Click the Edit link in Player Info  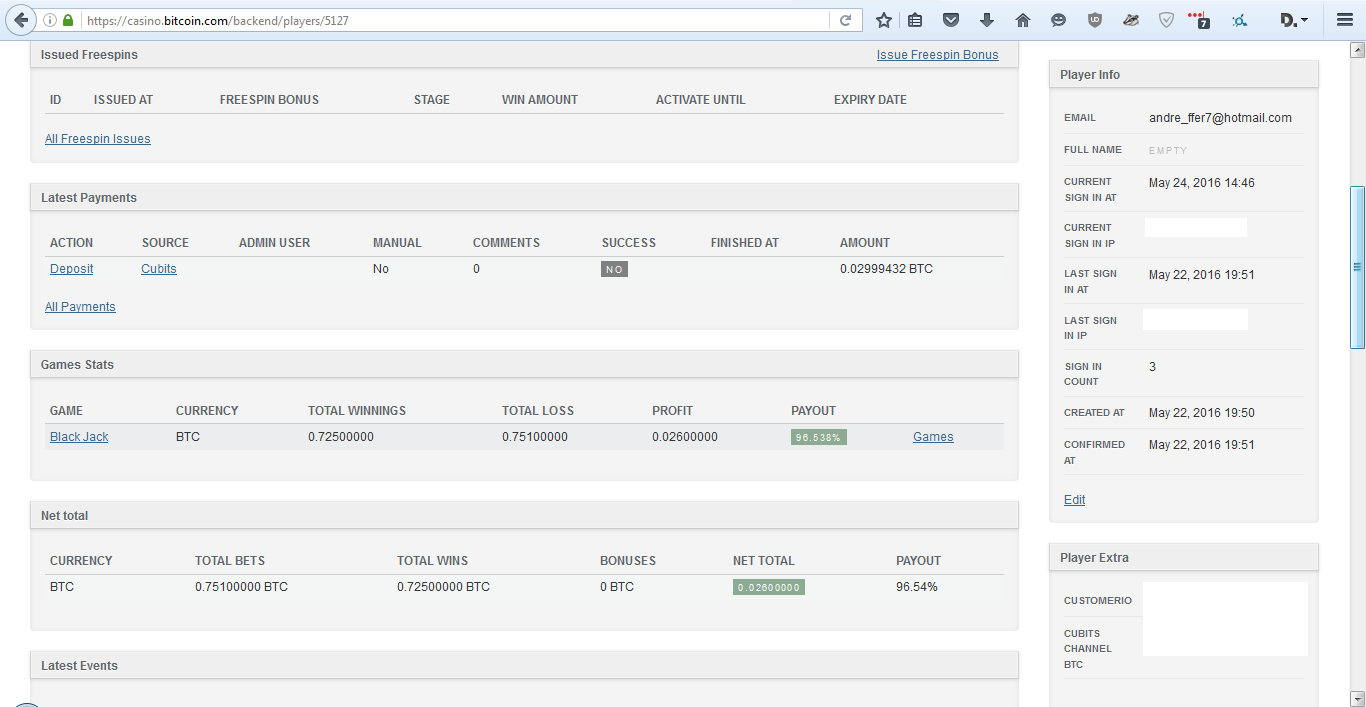[1074, 500]
